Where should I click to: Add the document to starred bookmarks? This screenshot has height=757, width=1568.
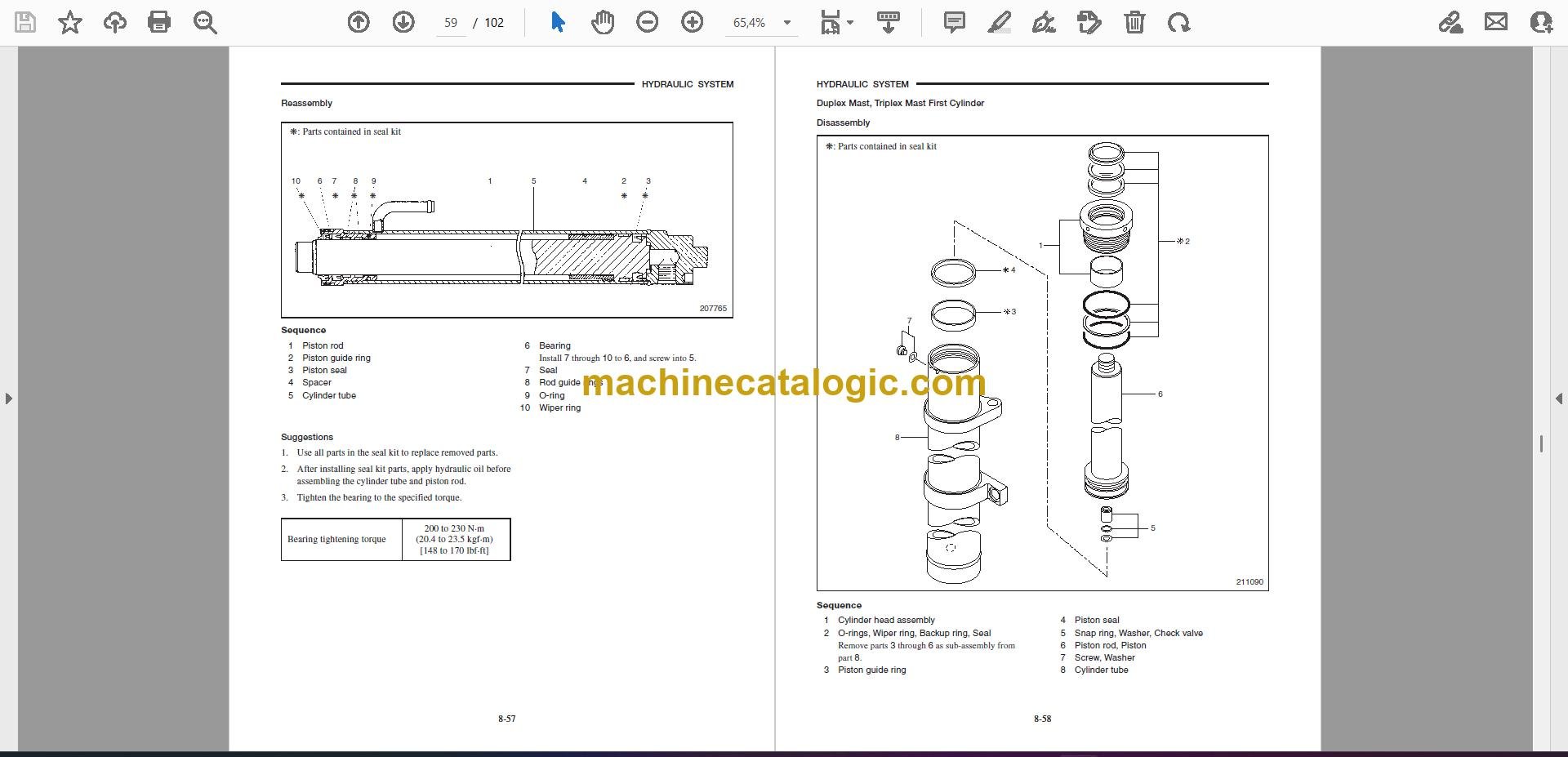[x=70, y=22]
